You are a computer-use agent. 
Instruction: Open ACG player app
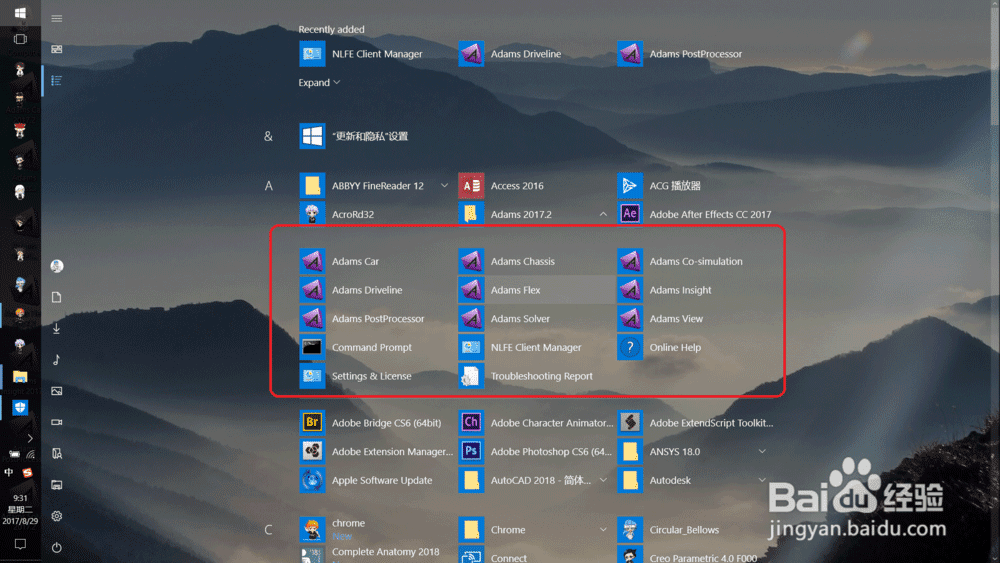[695, 186]
